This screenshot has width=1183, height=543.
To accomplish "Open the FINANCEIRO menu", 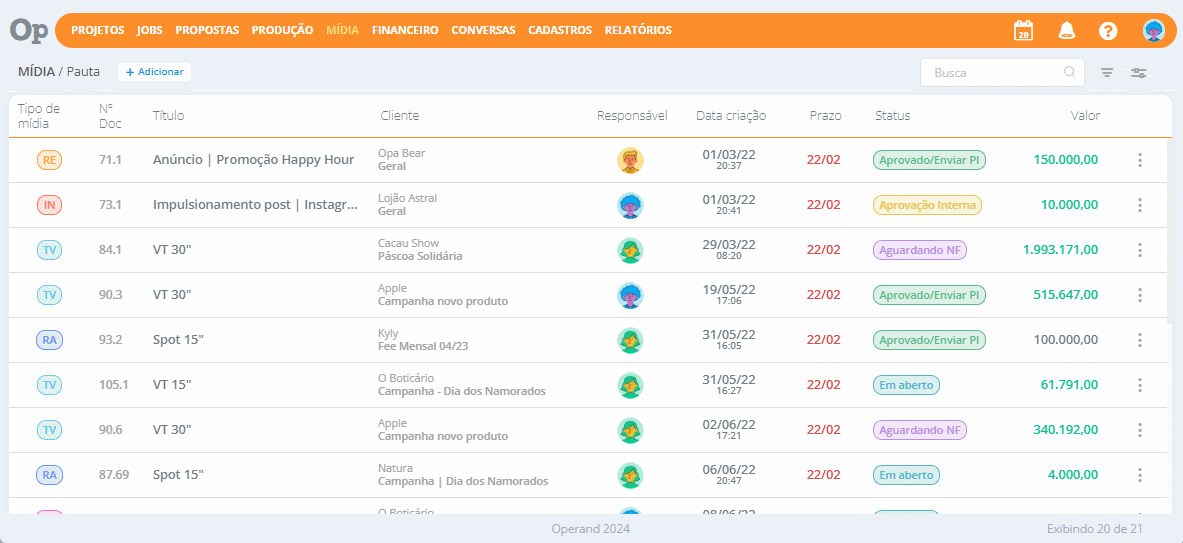I will 405,31.
